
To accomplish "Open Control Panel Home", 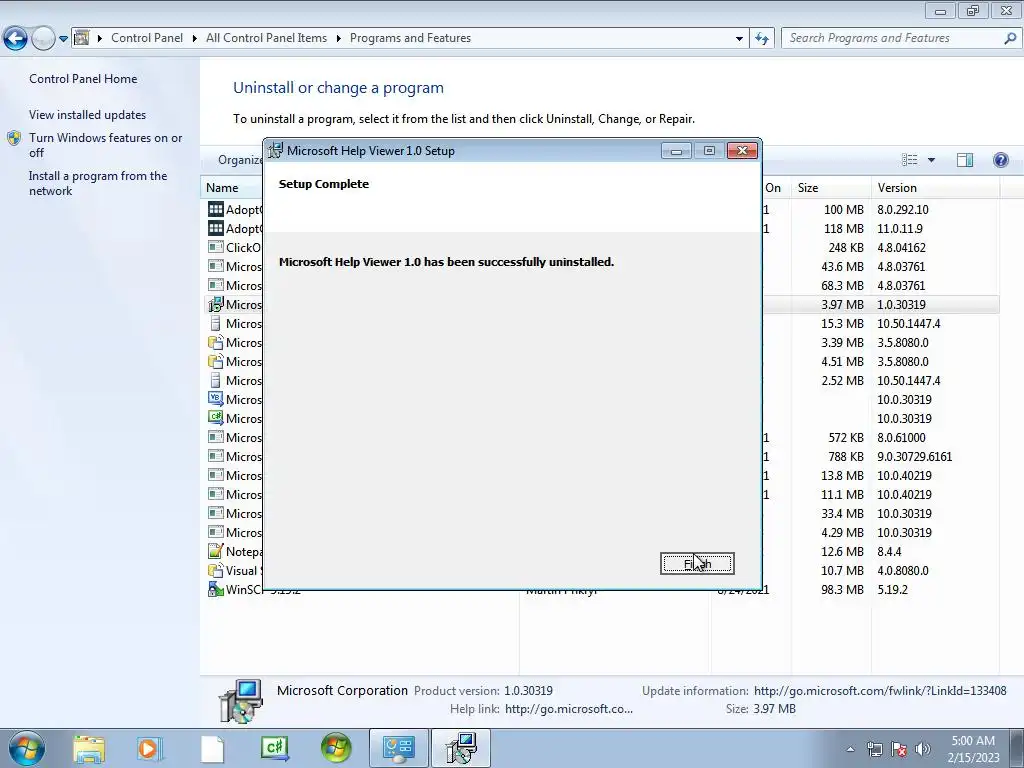I will coord(83,79).
